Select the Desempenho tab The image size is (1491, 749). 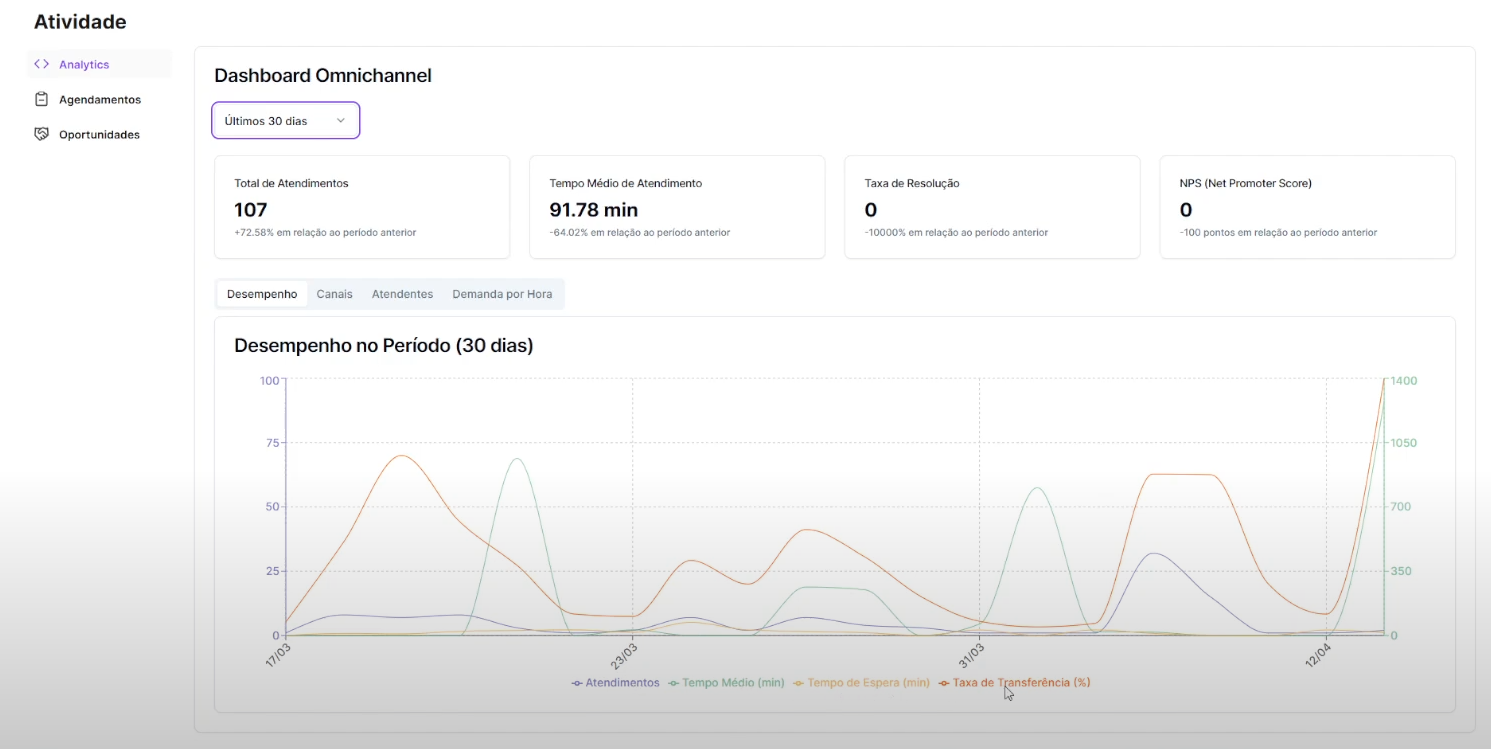point(262,294)
